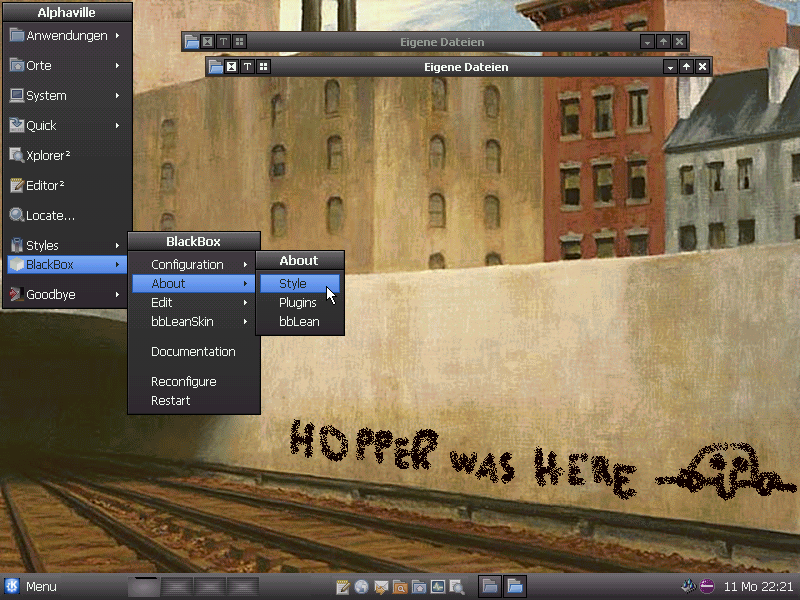The width and height of the screenshot is (800, 600).
Task: Choose the Locate... entry
Action: (67, 216)
